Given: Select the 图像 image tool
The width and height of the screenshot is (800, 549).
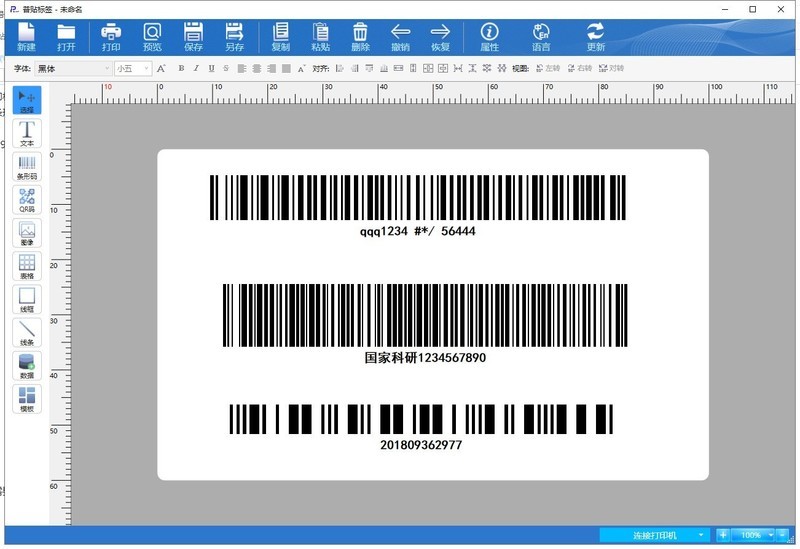Looking at the screenshot, I should coord(27,233).
